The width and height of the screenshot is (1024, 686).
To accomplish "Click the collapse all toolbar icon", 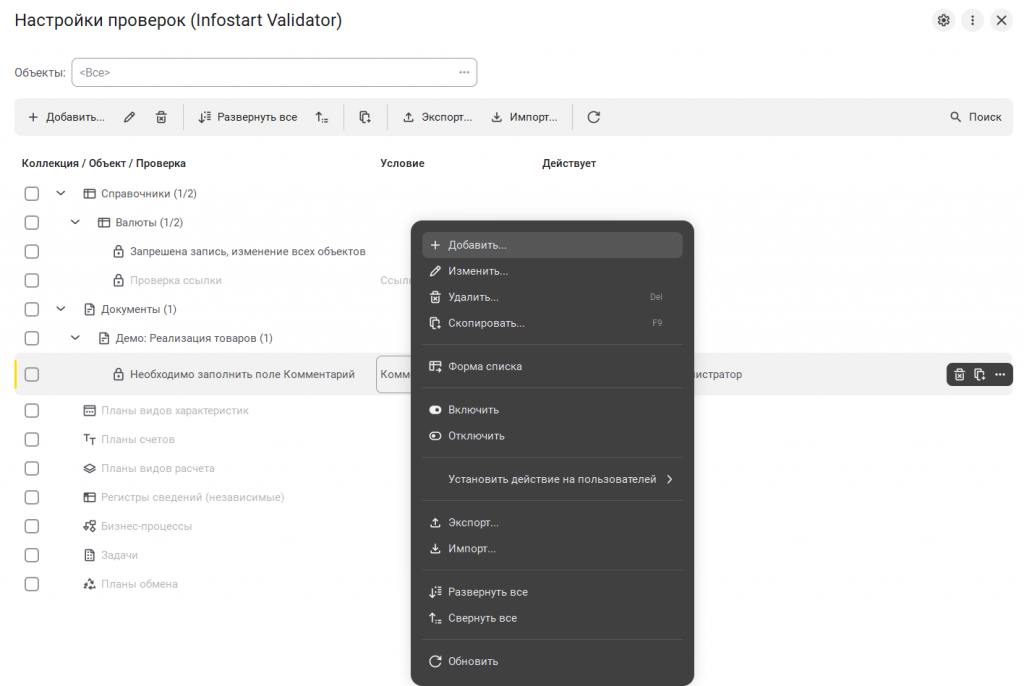I will point(321,117).
